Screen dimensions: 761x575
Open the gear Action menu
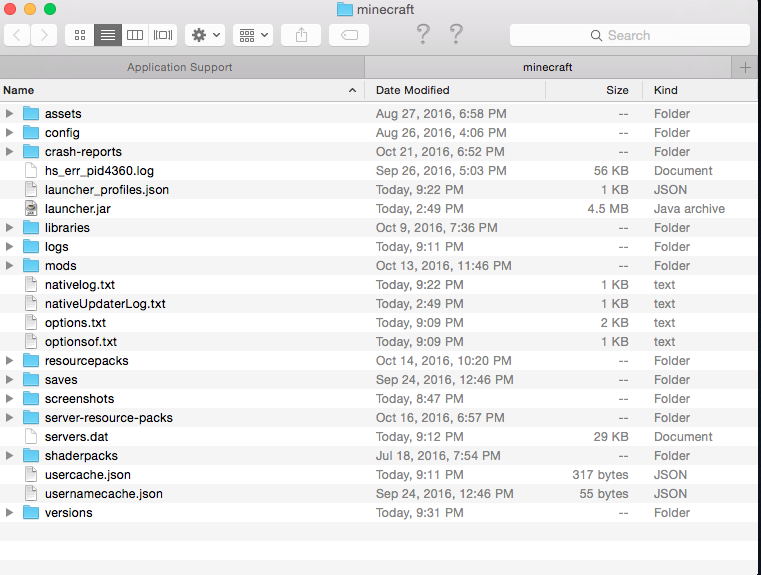(205, 35)
